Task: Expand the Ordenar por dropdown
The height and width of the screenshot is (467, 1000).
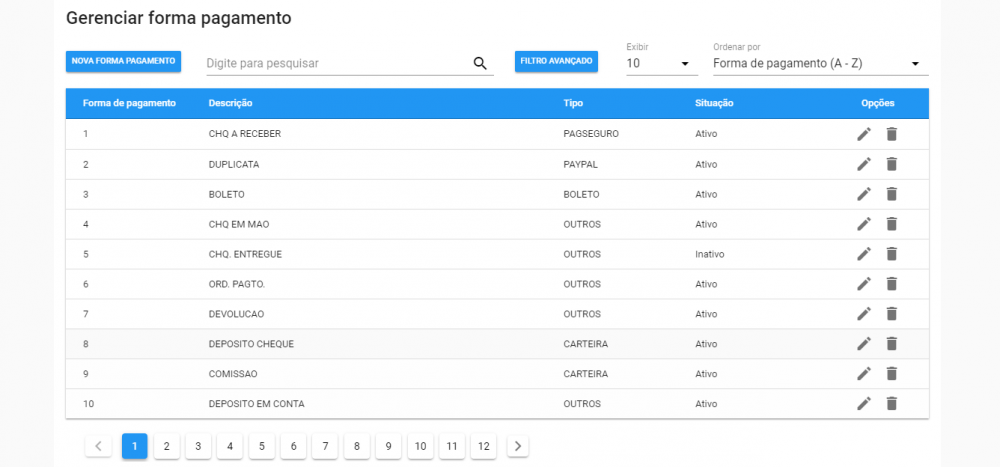Action: [820, 63]
